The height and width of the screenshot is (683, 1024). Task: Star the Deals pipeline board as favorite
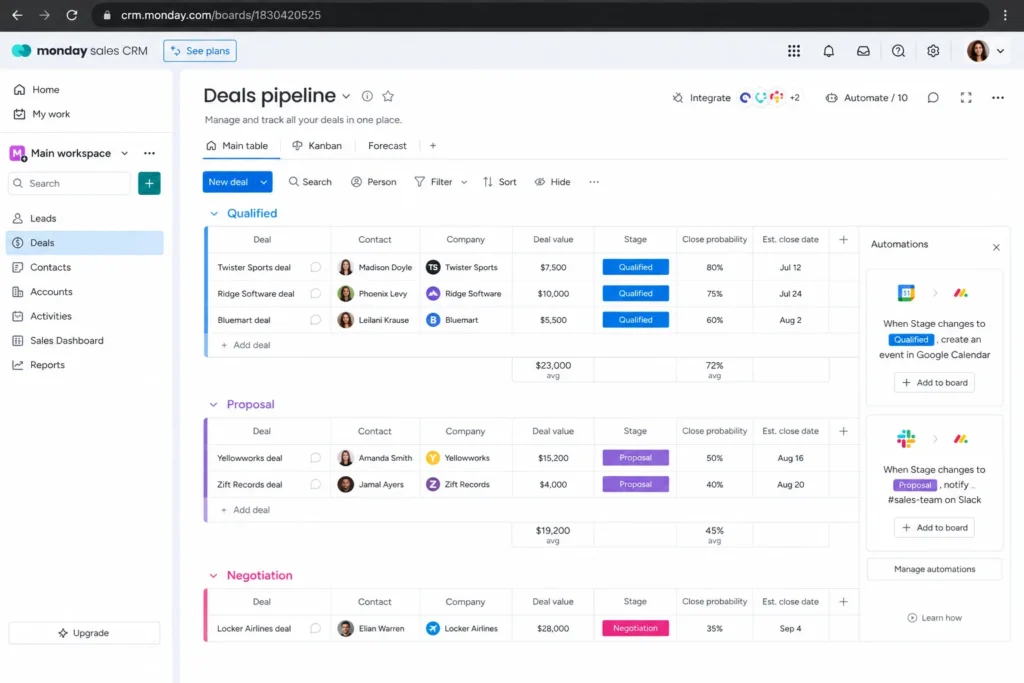click(388, 96)
